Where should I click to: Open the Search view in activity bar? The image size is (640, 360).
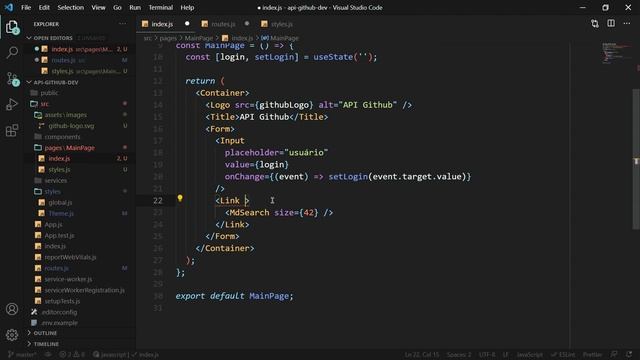(x=12, y=52)
